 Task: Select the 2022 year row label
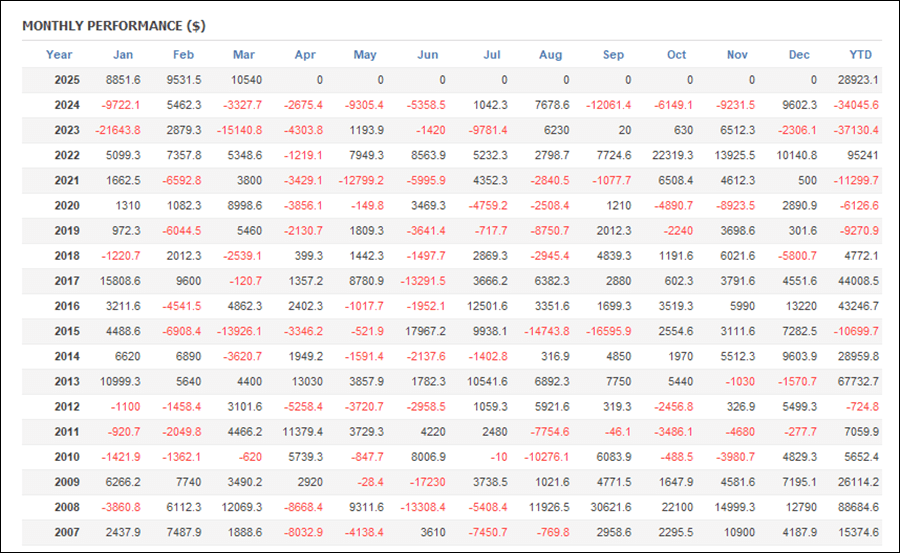click(x=67, y=155)
